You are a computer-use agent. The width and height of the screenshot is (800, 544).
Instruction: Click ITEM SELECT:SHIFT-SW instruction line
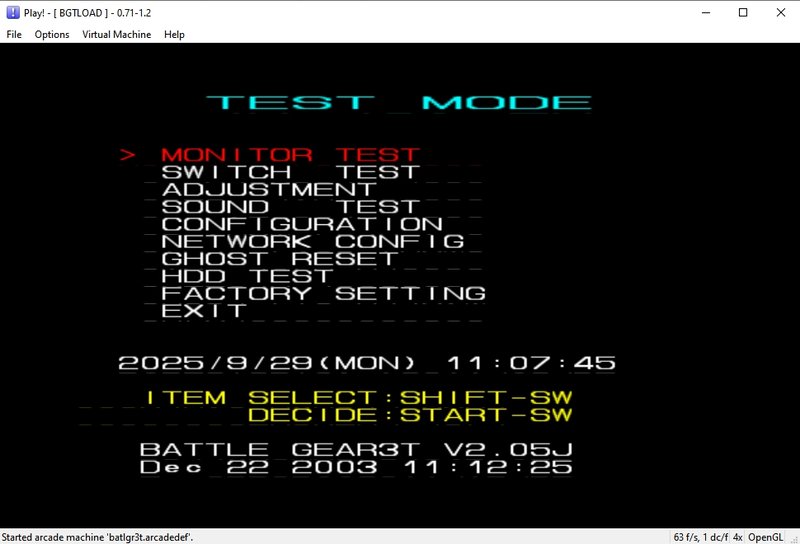point(359,397)
